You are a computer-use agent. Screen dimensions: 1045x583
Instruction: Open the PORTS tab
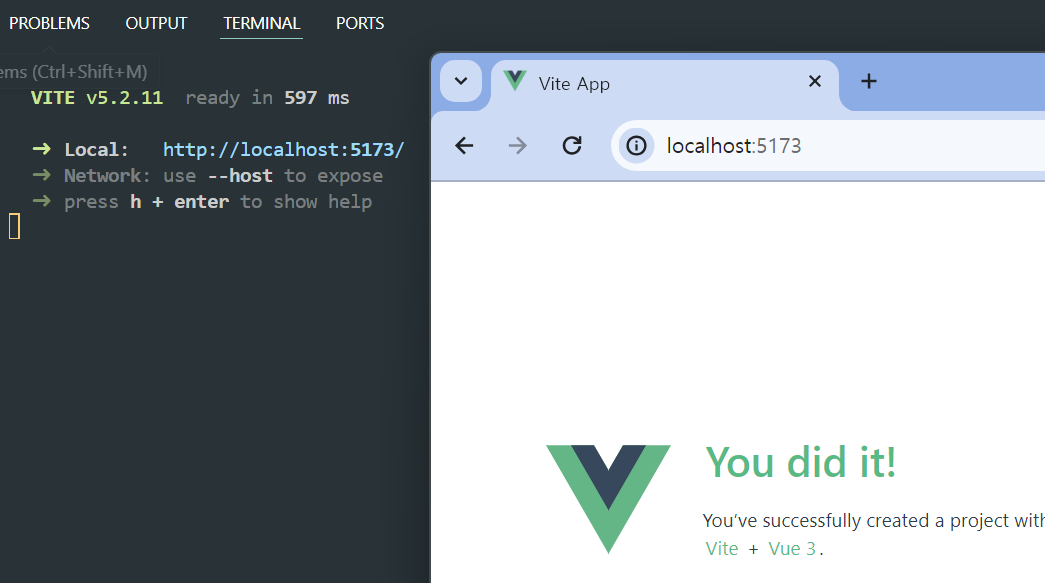click(360, 23)
